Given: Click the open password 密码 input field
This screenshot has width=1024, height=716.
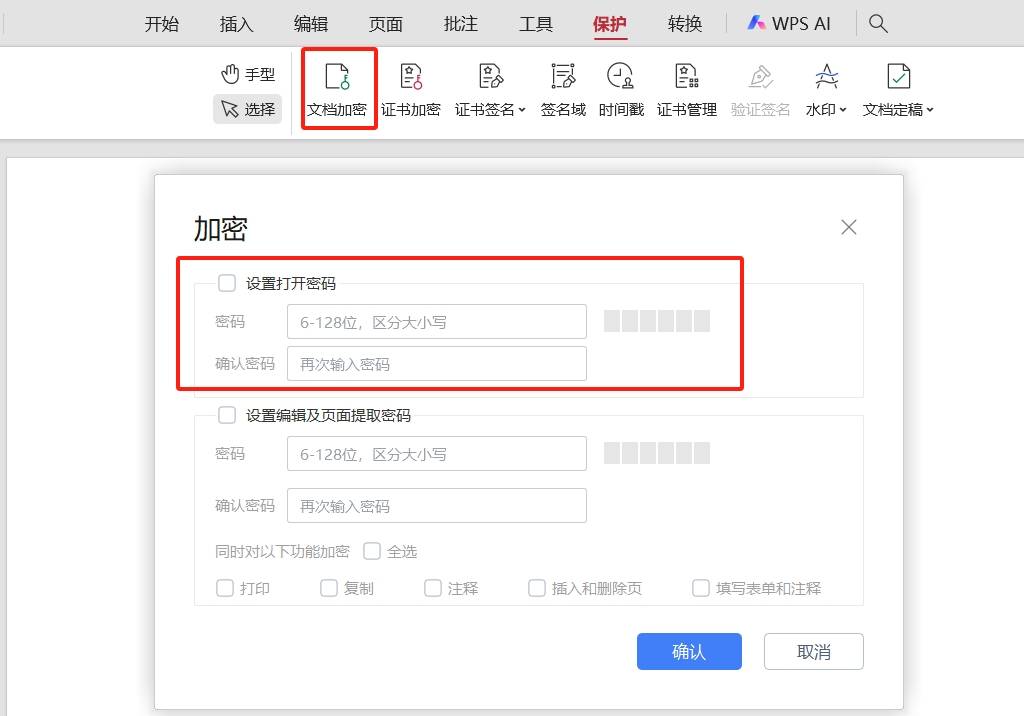Looking at the screenshot, I should [436, 322].
